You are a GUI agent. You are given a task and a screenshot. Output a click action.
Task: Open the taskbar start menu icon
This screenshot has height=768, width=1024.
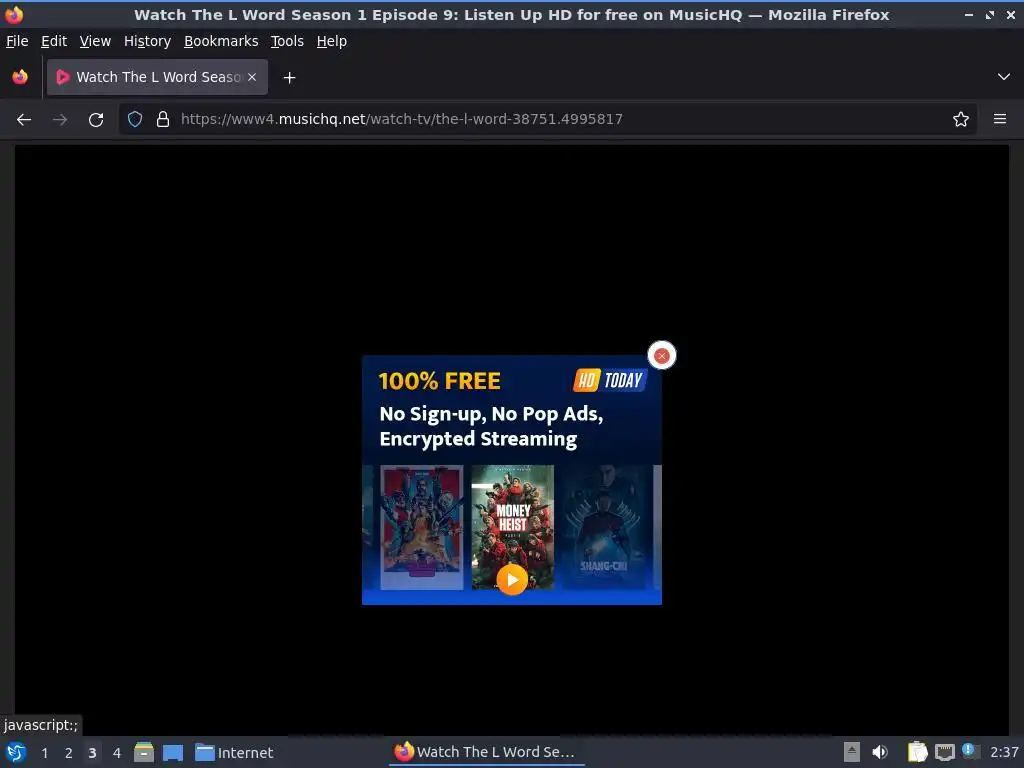[x=16, y=752]
